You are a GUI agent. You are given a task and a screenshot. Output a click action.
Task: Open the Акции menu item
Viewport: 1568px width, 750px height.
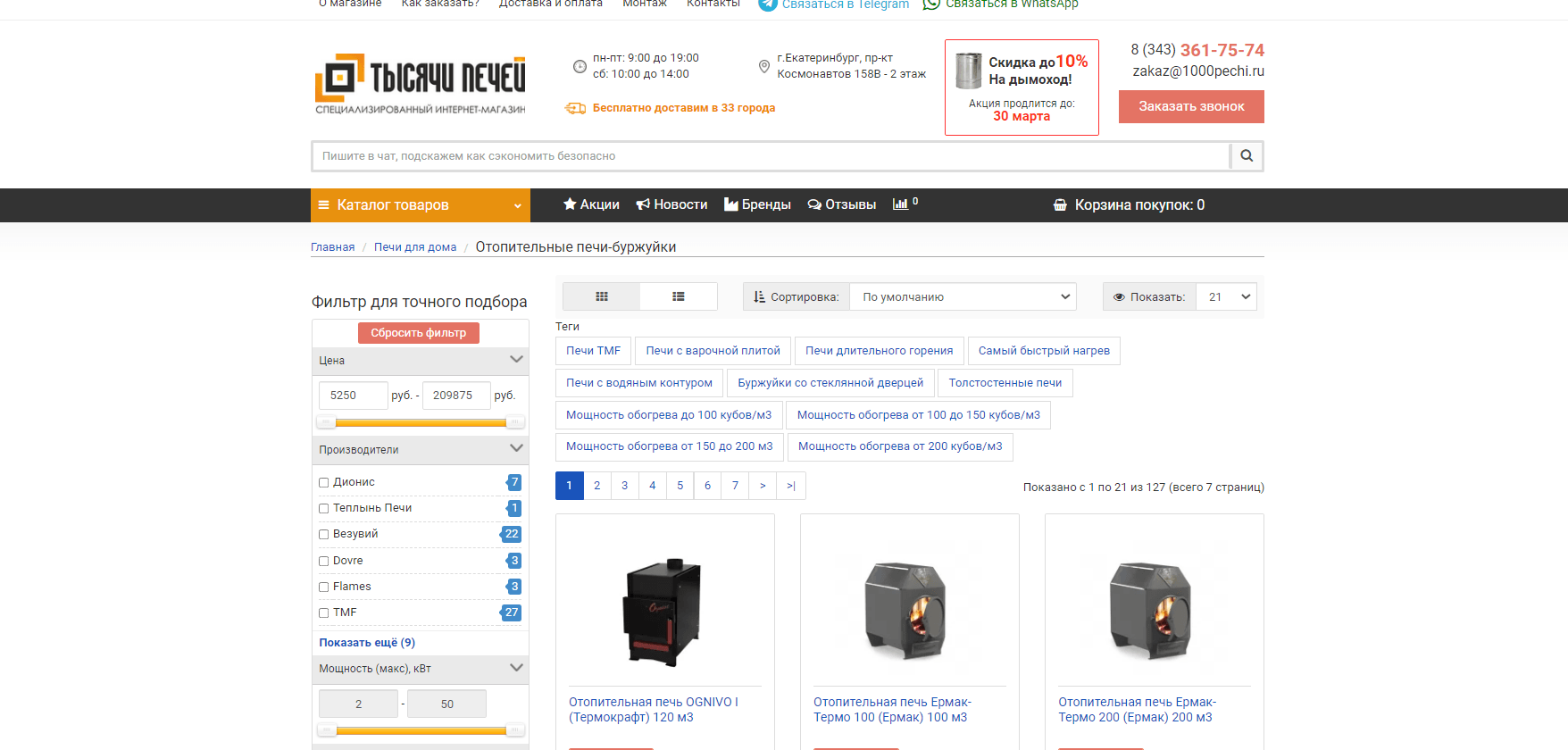591,204
